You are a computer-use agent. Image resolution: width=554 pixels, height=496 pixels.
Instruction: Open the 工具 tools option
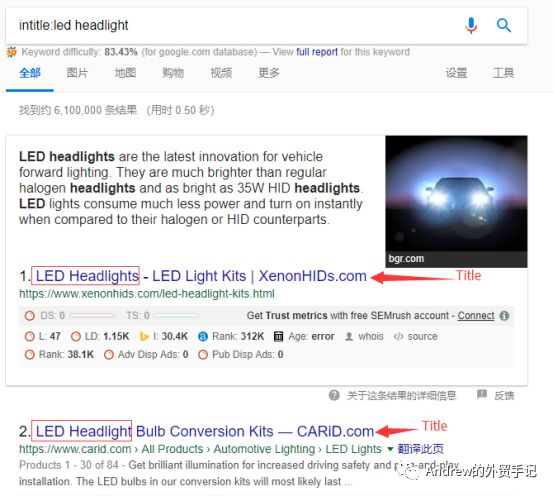pyautogui.click(x=503, y=73)
